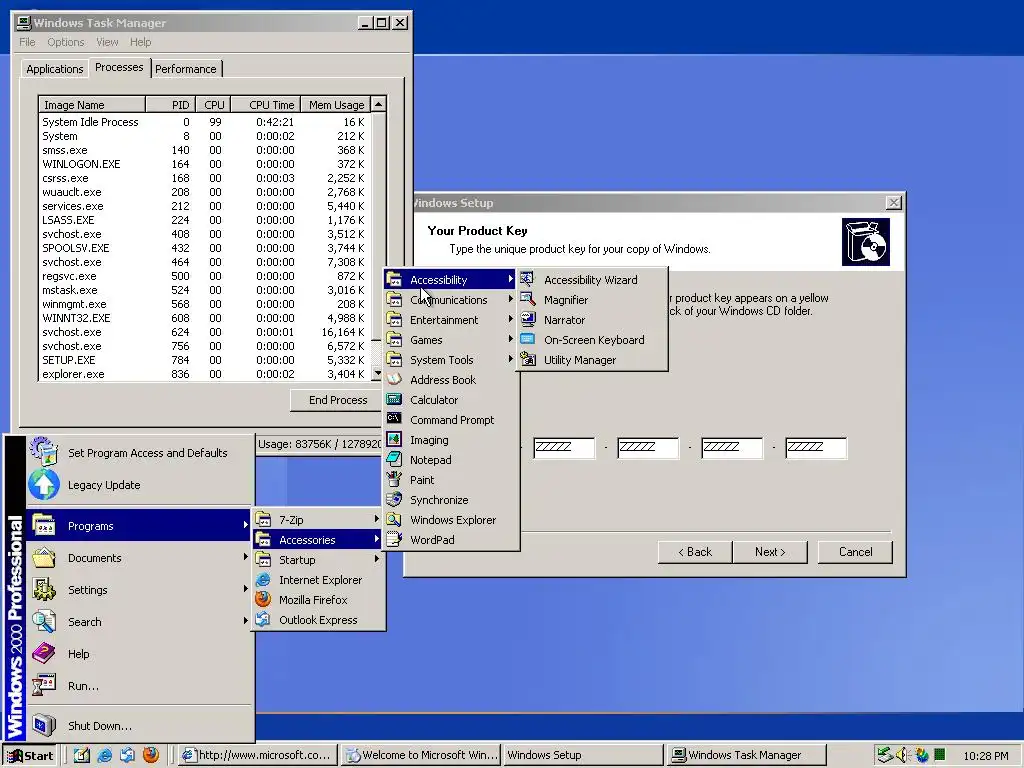
Task: Expand the Games submenu
Action: (451, 340)
